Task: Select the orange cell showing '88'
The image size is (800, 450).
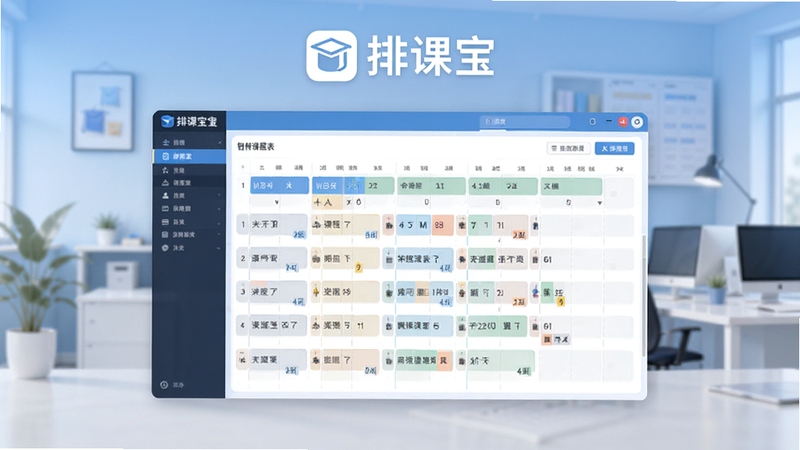Action: tap(442, 225)
